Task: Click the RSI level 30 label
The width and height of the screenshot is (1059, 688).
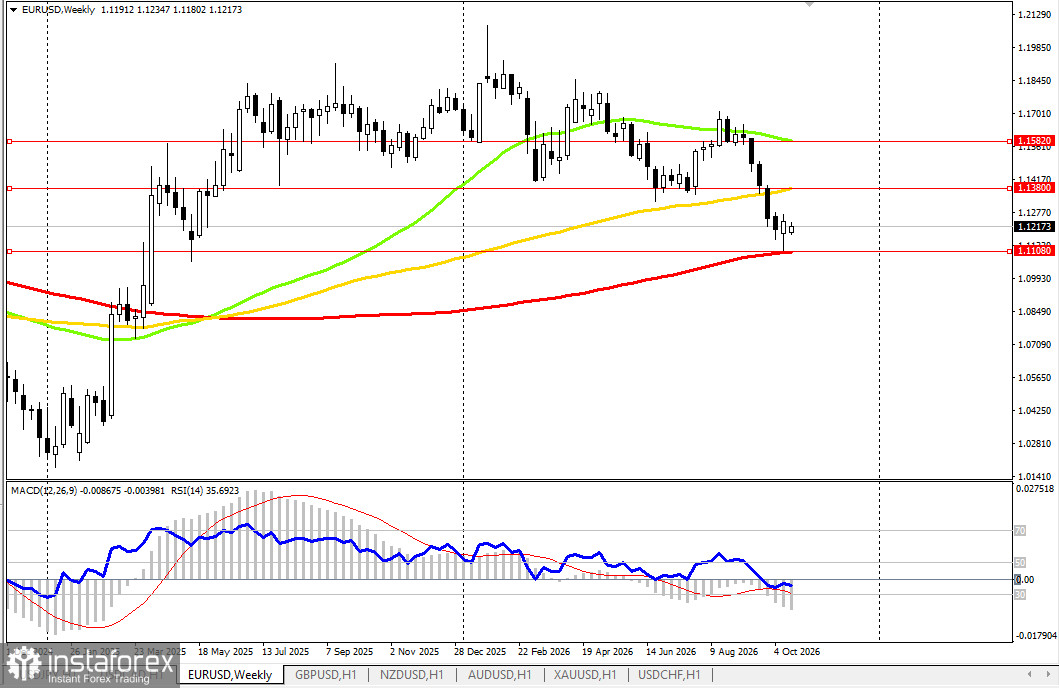Action: [1020, 595]
